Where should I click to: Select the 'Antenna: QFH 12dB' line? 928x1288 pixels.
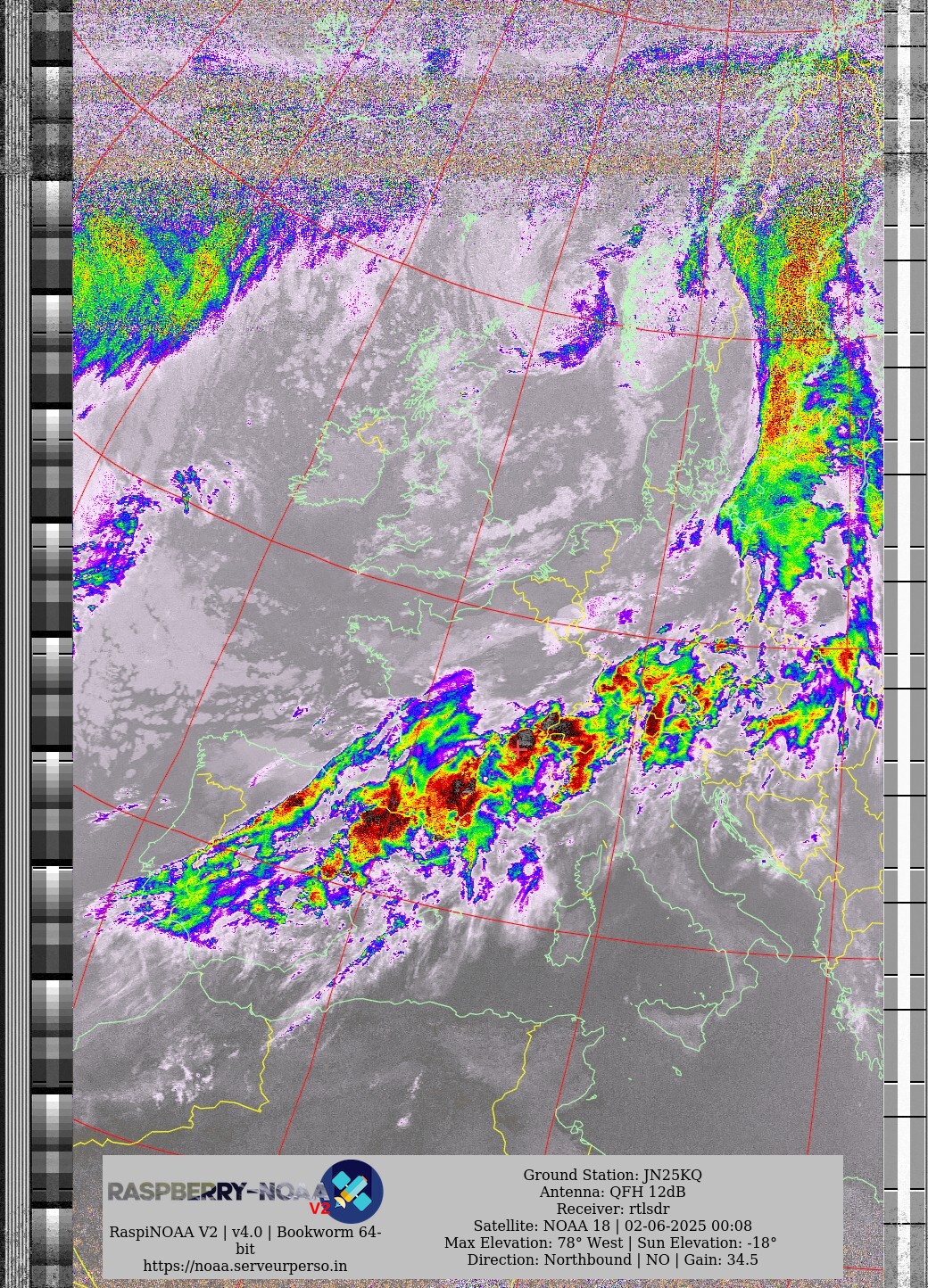[x=612, y=1192]
